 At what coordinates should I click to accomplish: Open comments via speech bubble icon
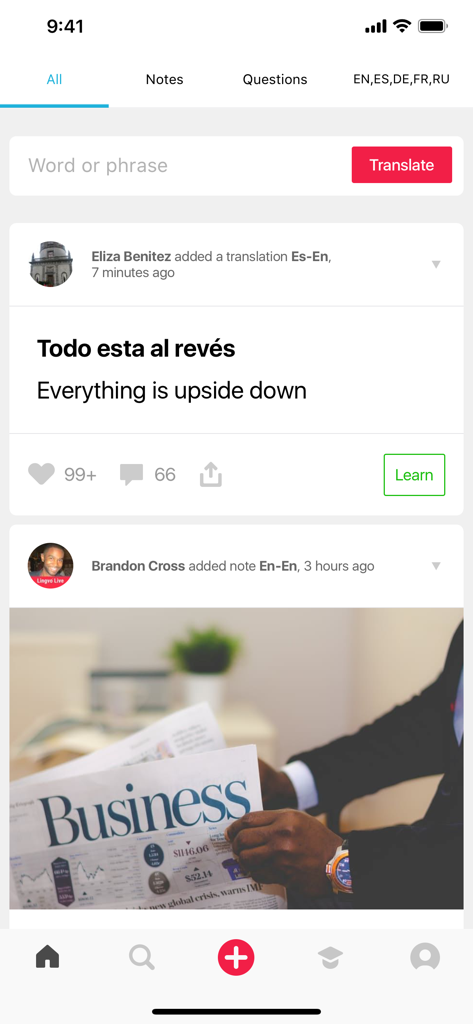tap(131, 475)
